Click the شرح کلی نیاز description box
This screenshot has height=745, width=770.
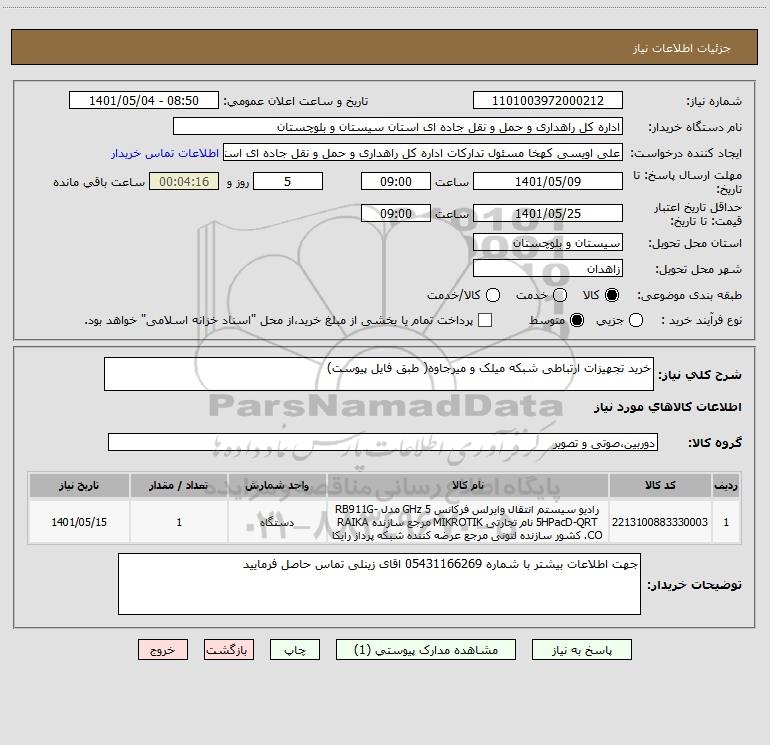pyautogui.click(x=379, y=374)
